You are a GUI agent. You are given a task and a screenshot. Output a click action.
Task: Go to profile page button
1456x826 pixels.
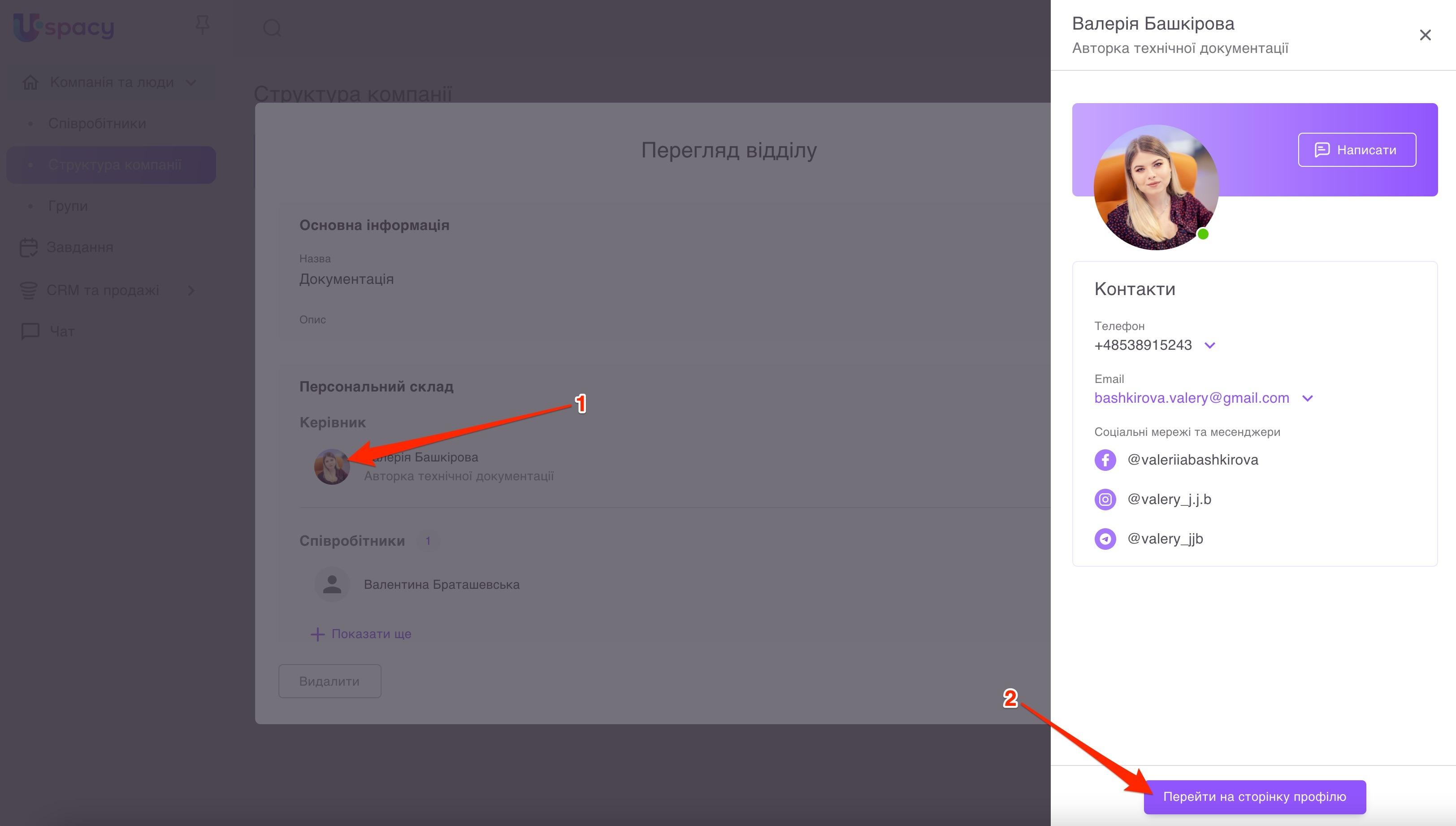pyautogui.click(x=1254, y=796)
